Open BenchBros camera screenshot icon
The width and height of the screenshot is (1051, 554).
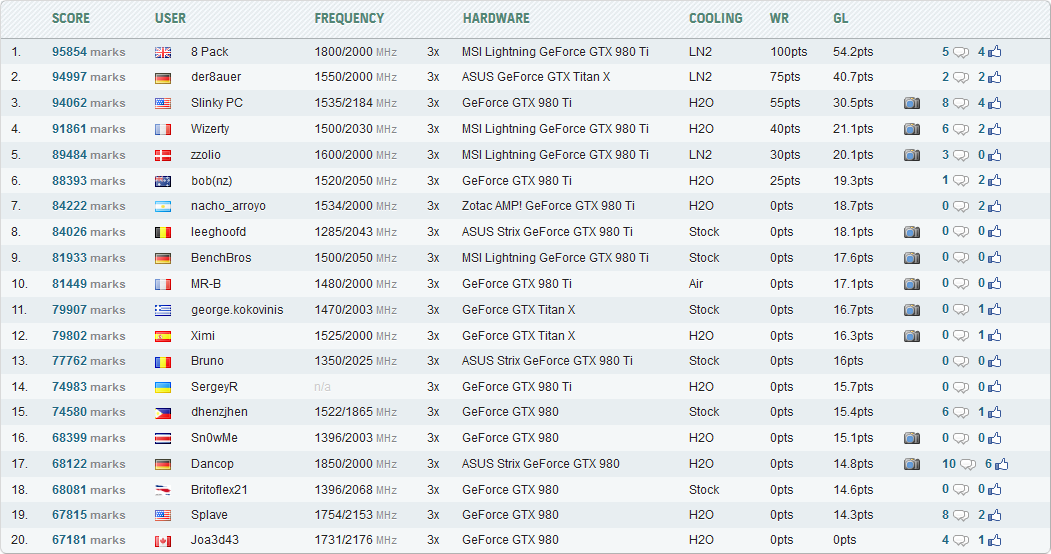tap(912, 258)
